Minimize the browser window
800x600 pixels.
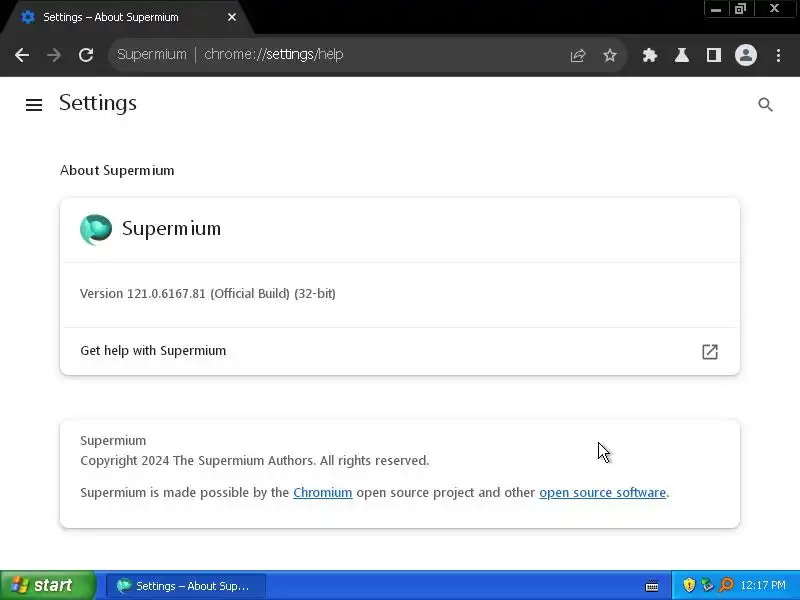coord(716,9)
